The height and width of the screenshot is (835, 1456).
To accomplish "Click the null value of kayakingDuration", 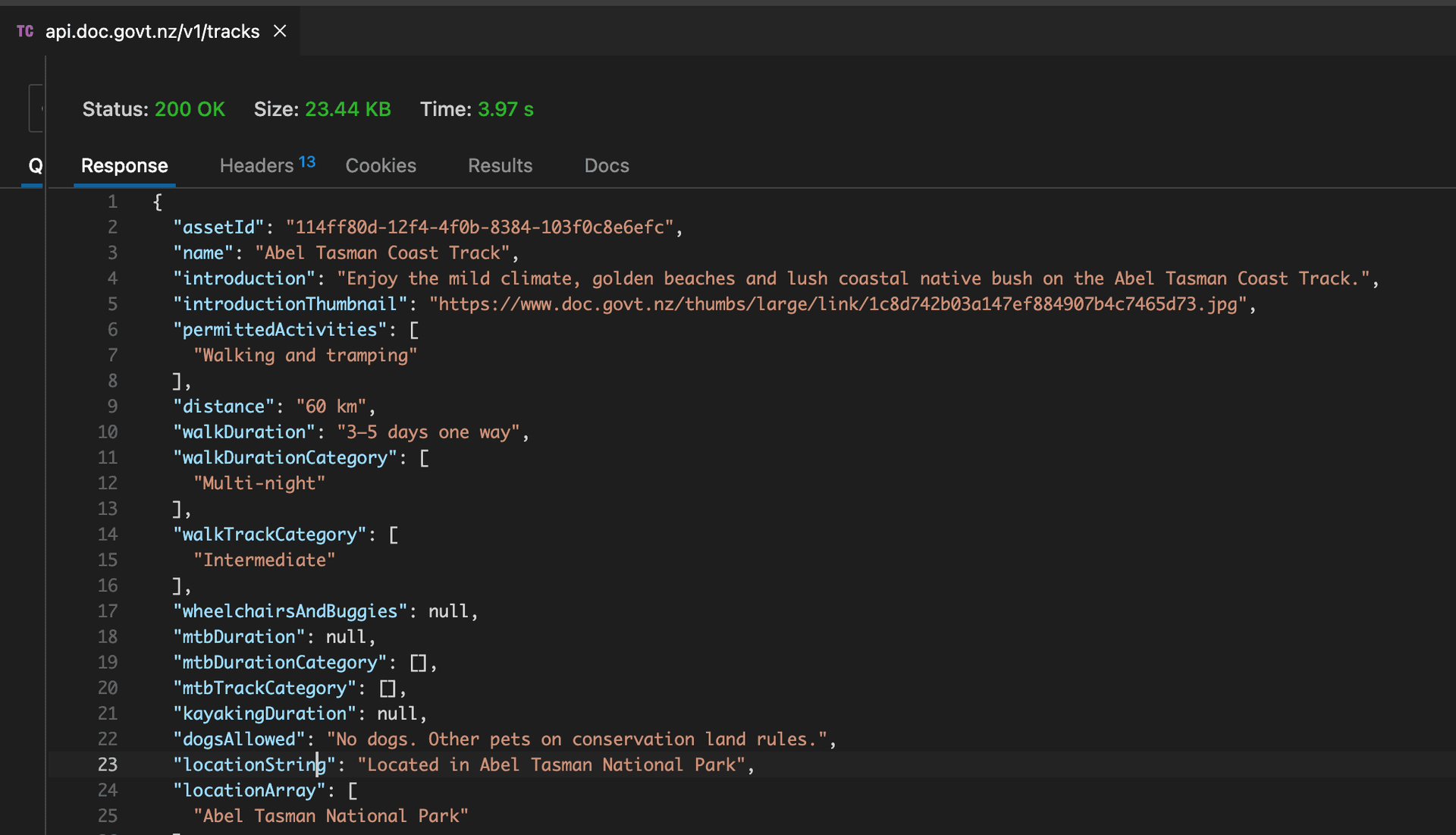I will pyautogui.click(x=397, y=714).
